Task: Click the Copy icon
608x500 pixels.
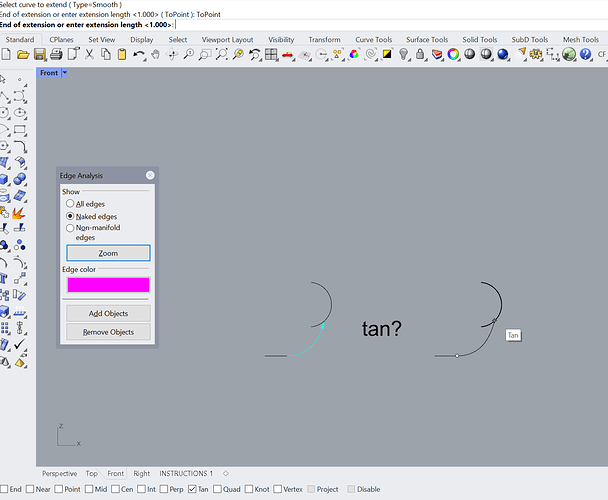Action: click(105, 54)
